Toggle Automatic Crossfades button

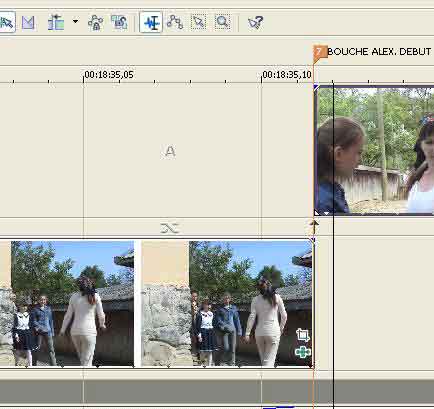[28, 22]
